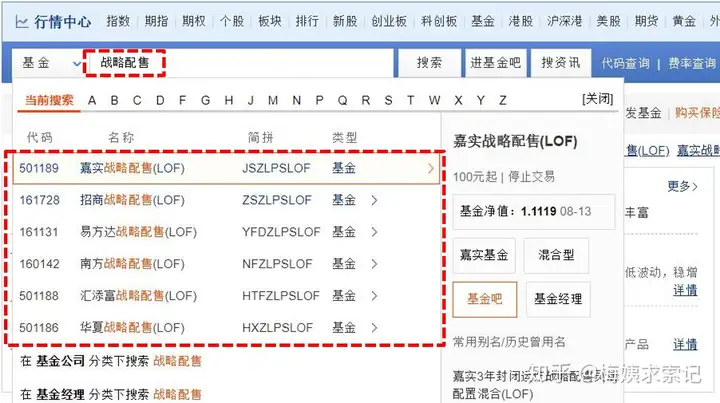The width and height of the screenshot is (720, 403).
Task: Open the 基金吧 button in detail panel
Action: (x=485, y=299)
